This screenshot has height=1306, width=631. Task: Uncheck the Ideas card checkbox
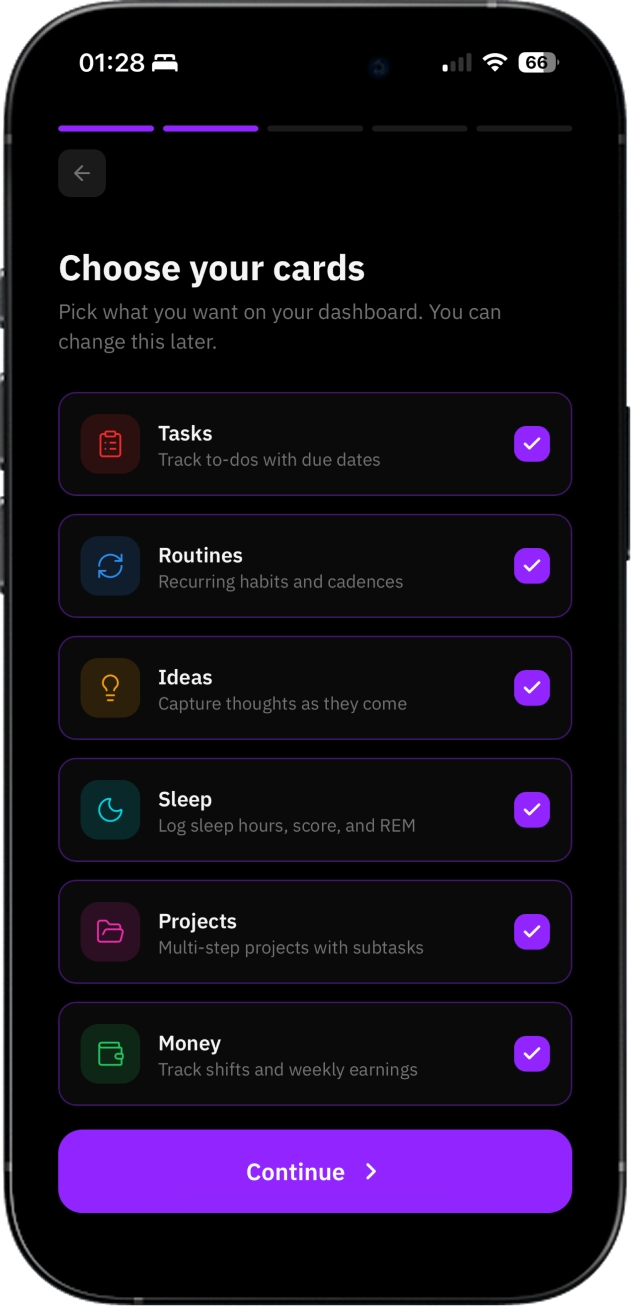coord(532,688)
